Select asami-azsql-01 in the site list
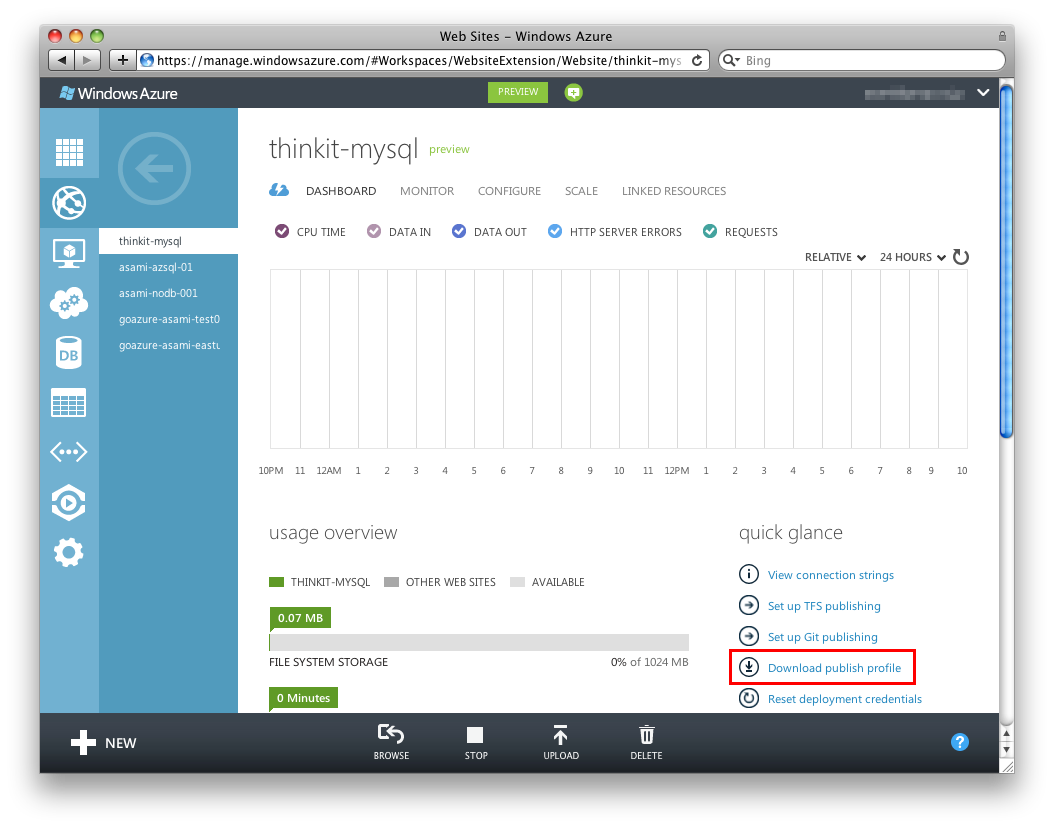The width and height of the screenshot is (1054, 828). point(168,267)
